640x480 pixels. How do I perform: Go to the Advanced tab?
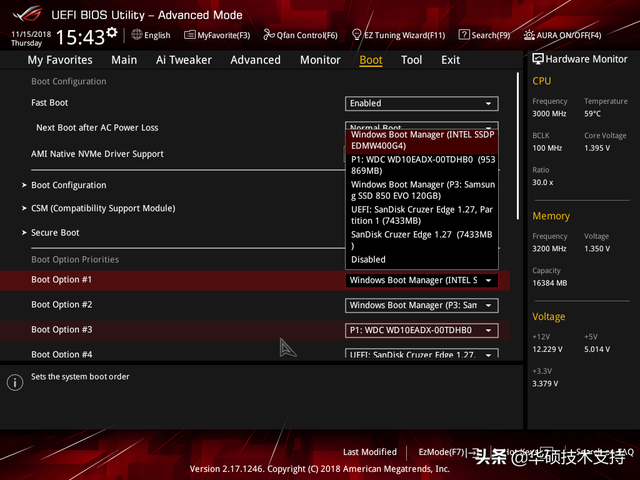[256, 60]
